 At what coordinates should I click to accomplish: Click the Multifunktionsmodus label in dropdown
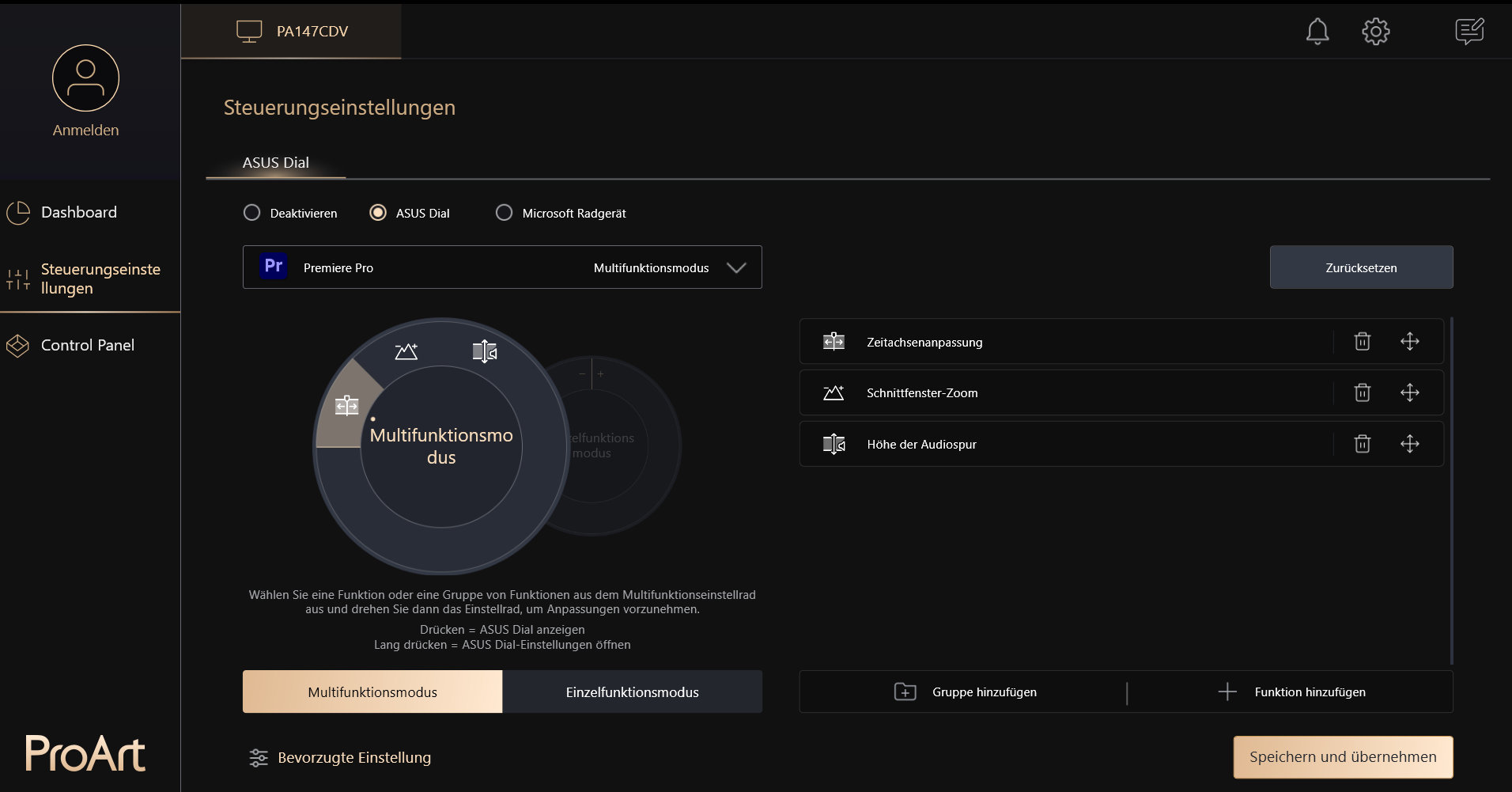point(651,268)
